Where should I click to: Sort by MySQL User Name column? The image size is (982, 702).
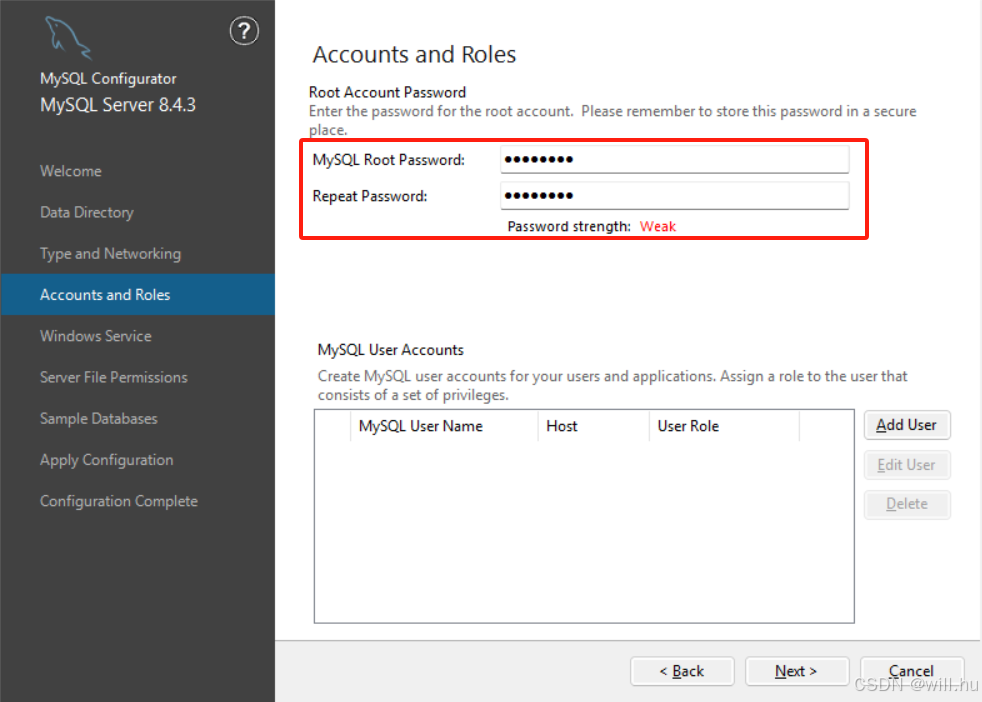(443, 426)
